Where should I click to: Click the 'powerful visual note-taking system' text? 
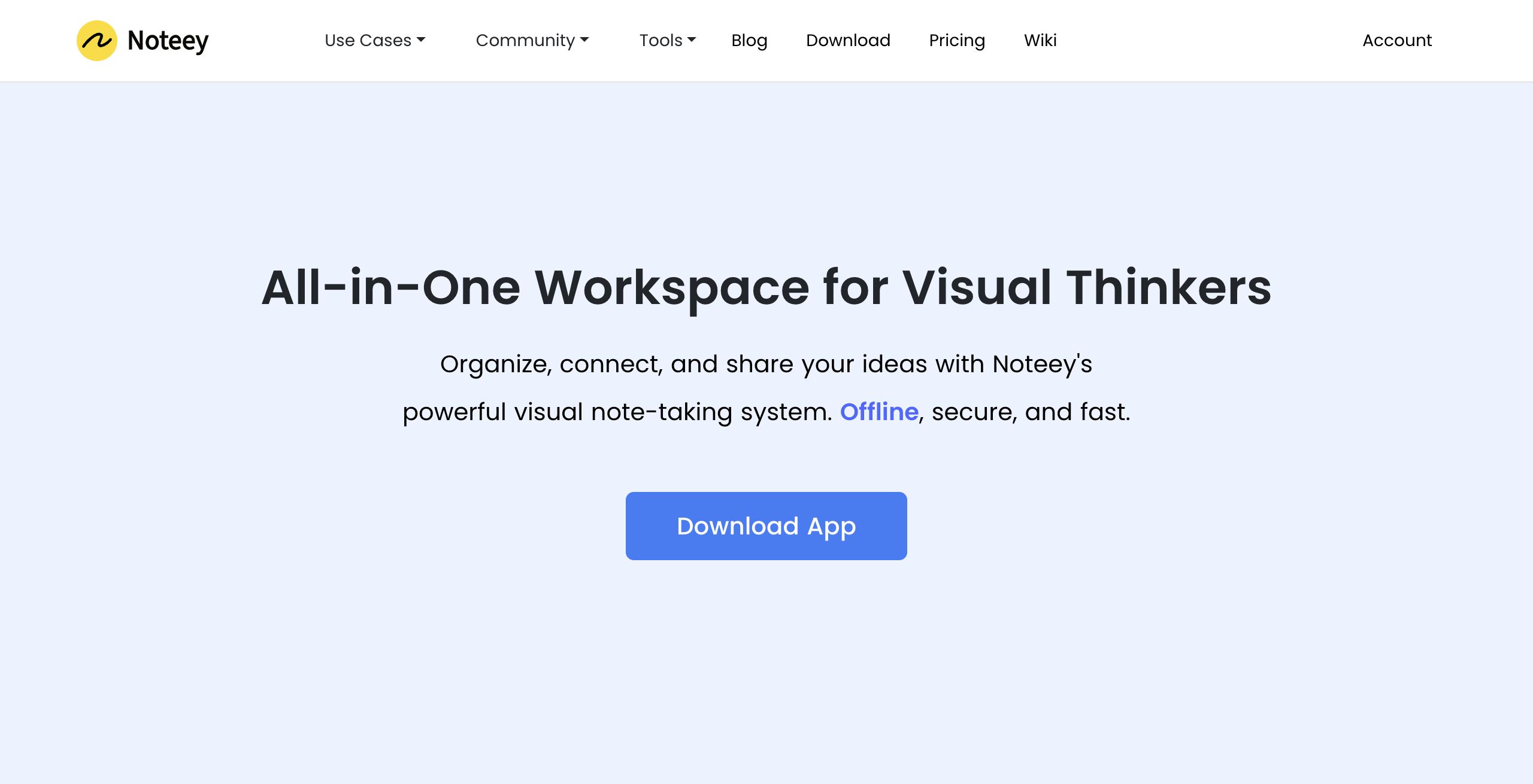tap(617, 412)
